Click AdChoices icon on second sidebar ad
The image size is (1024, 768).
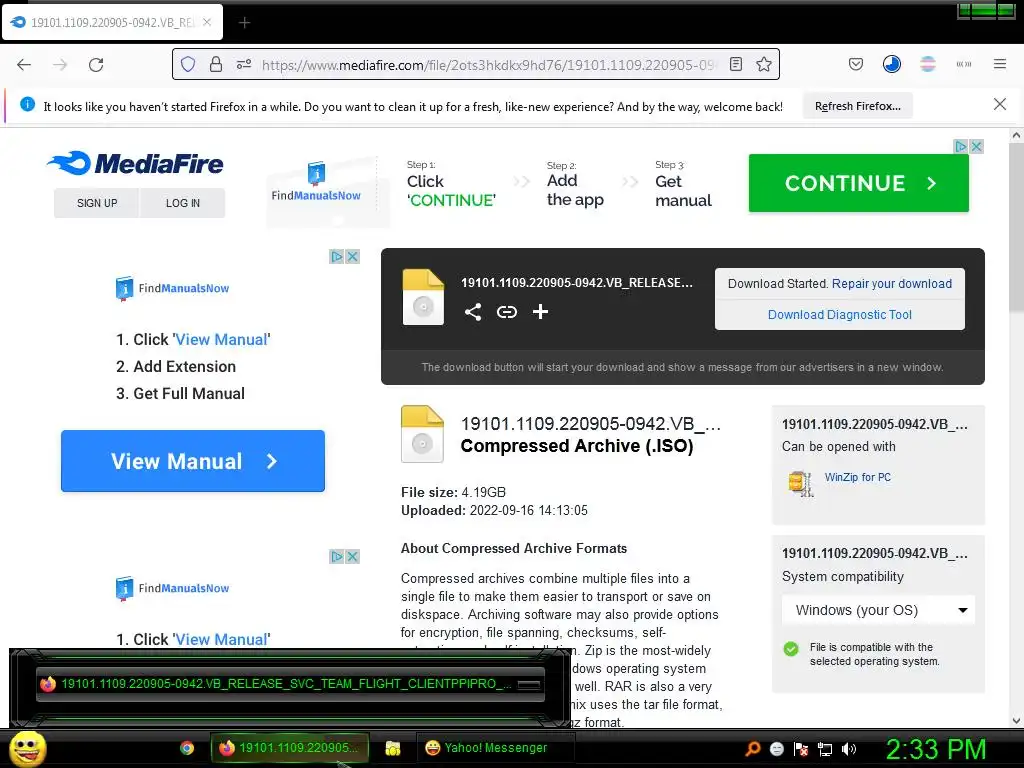(x=336, y=556)
